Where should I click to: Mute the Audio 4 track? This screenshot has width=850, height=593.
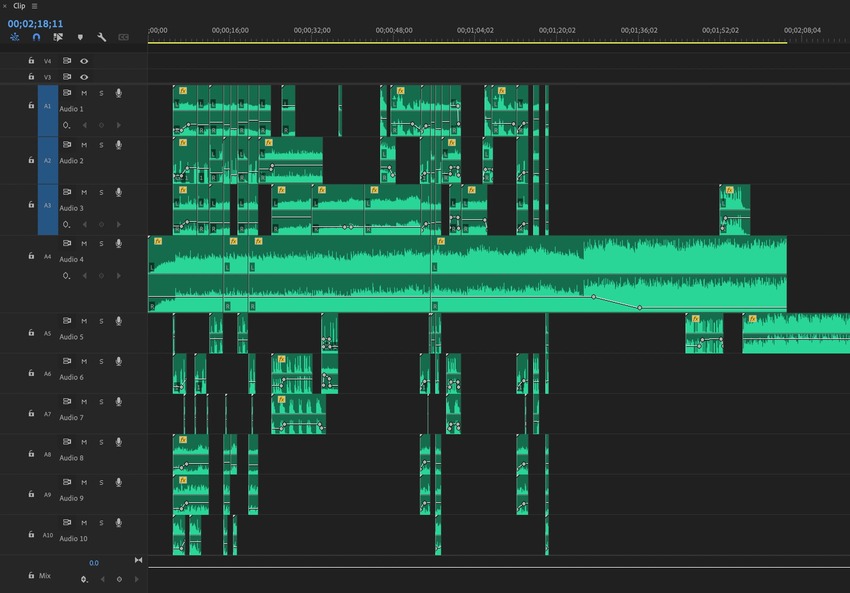pos(84,243)
